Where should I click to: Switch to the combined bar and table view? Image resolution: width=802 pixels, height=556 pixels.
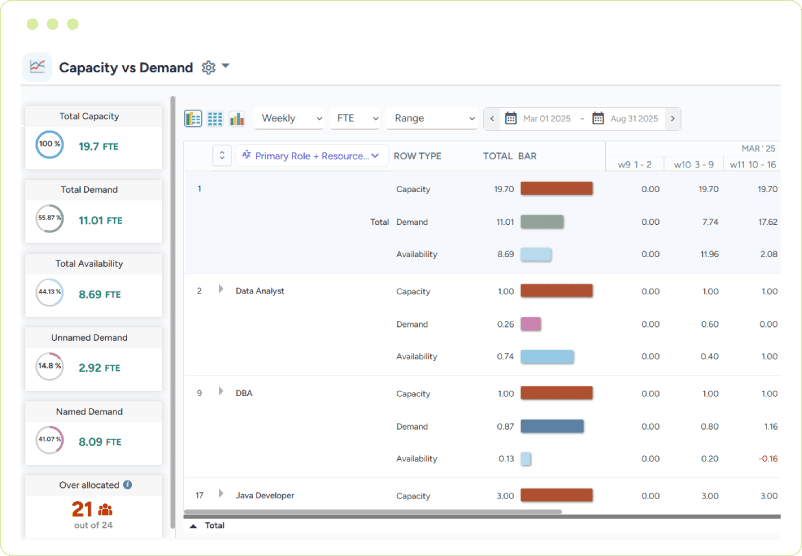(x=193, y=118)
